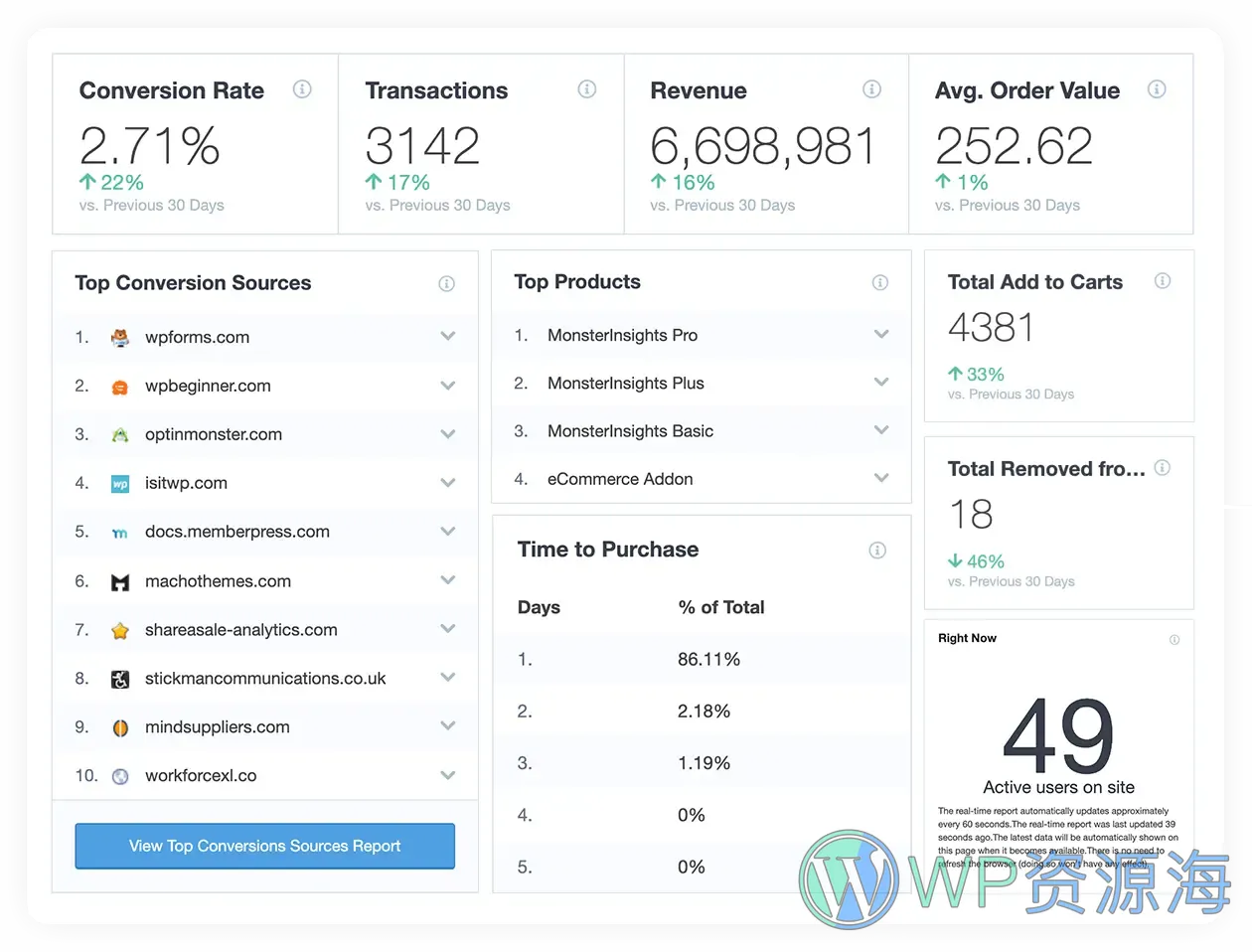Expand the MonsterInsights Basic product row
1252x952 pixels.
[x=881, y=429]
